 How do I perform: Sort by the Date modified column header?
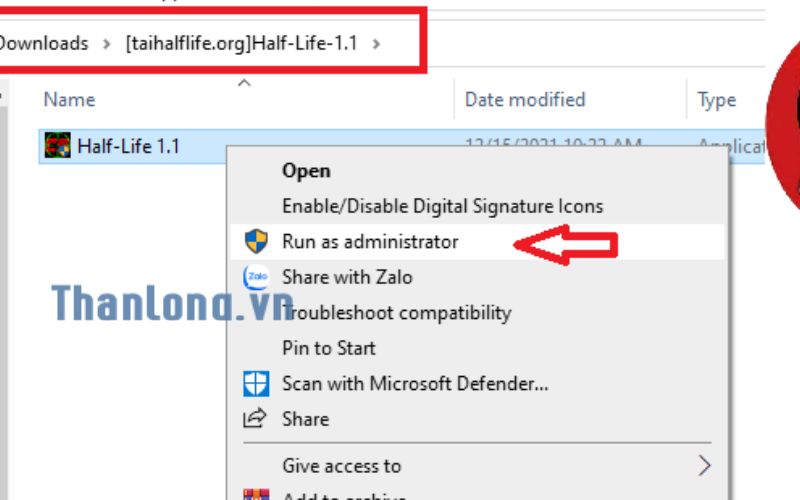coord(525,99)
